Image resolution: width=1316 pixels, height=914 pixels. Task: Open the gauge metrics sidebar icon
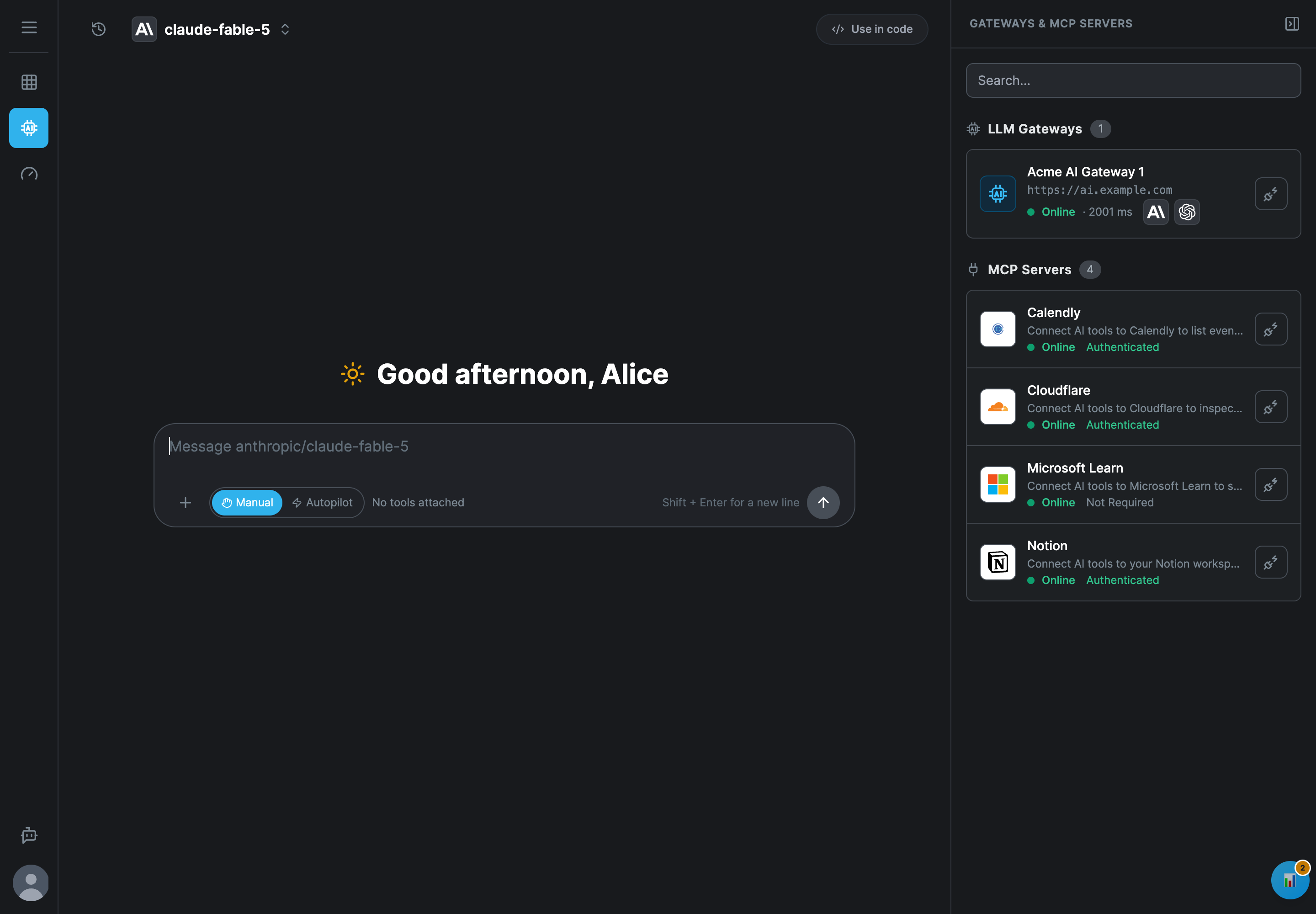[29, 174]
